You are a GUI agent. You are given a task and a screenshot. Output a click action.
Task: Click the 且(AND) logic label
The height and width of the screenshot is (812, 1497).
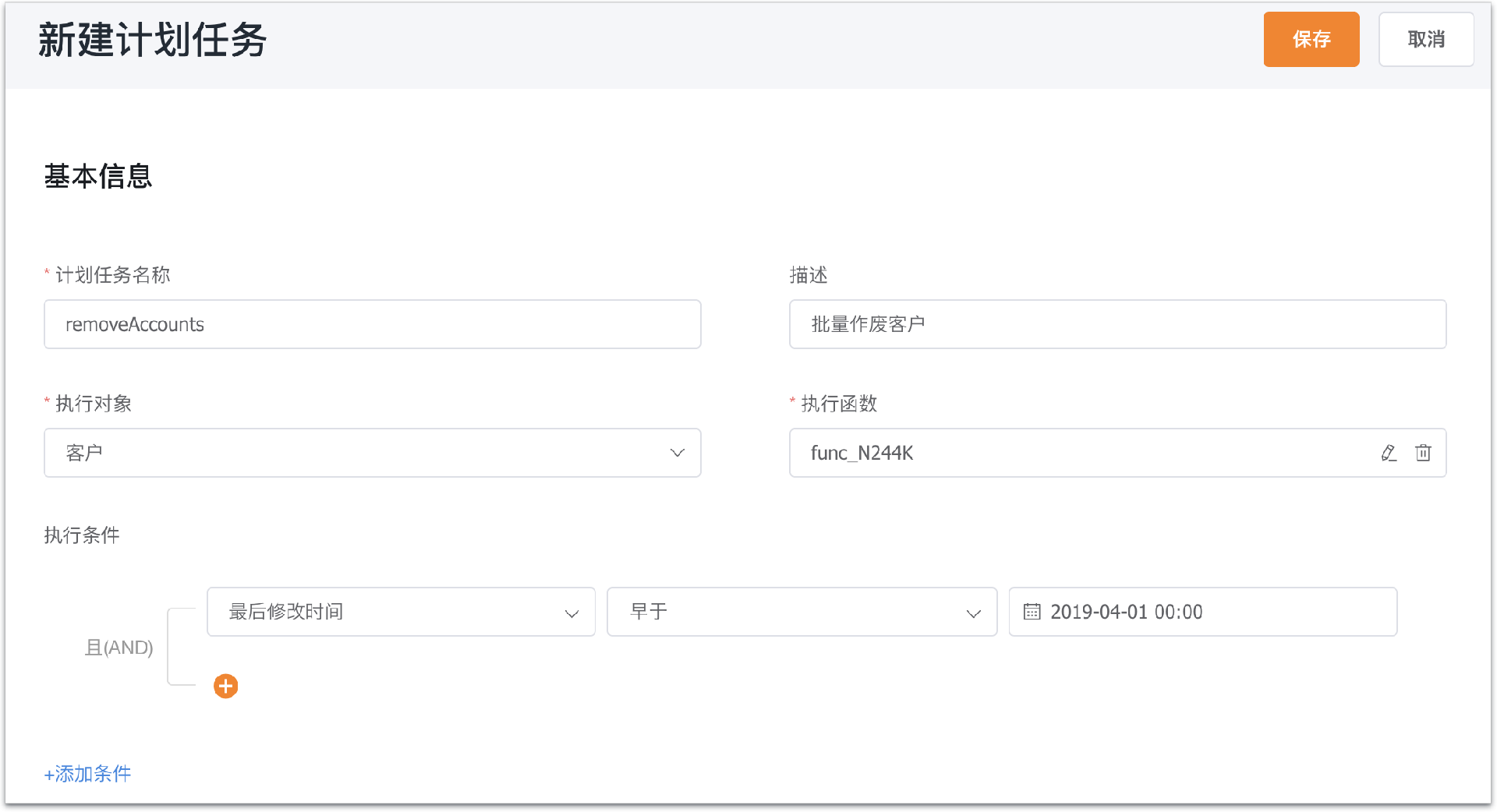pyautogui.click(x=119, y=648)
